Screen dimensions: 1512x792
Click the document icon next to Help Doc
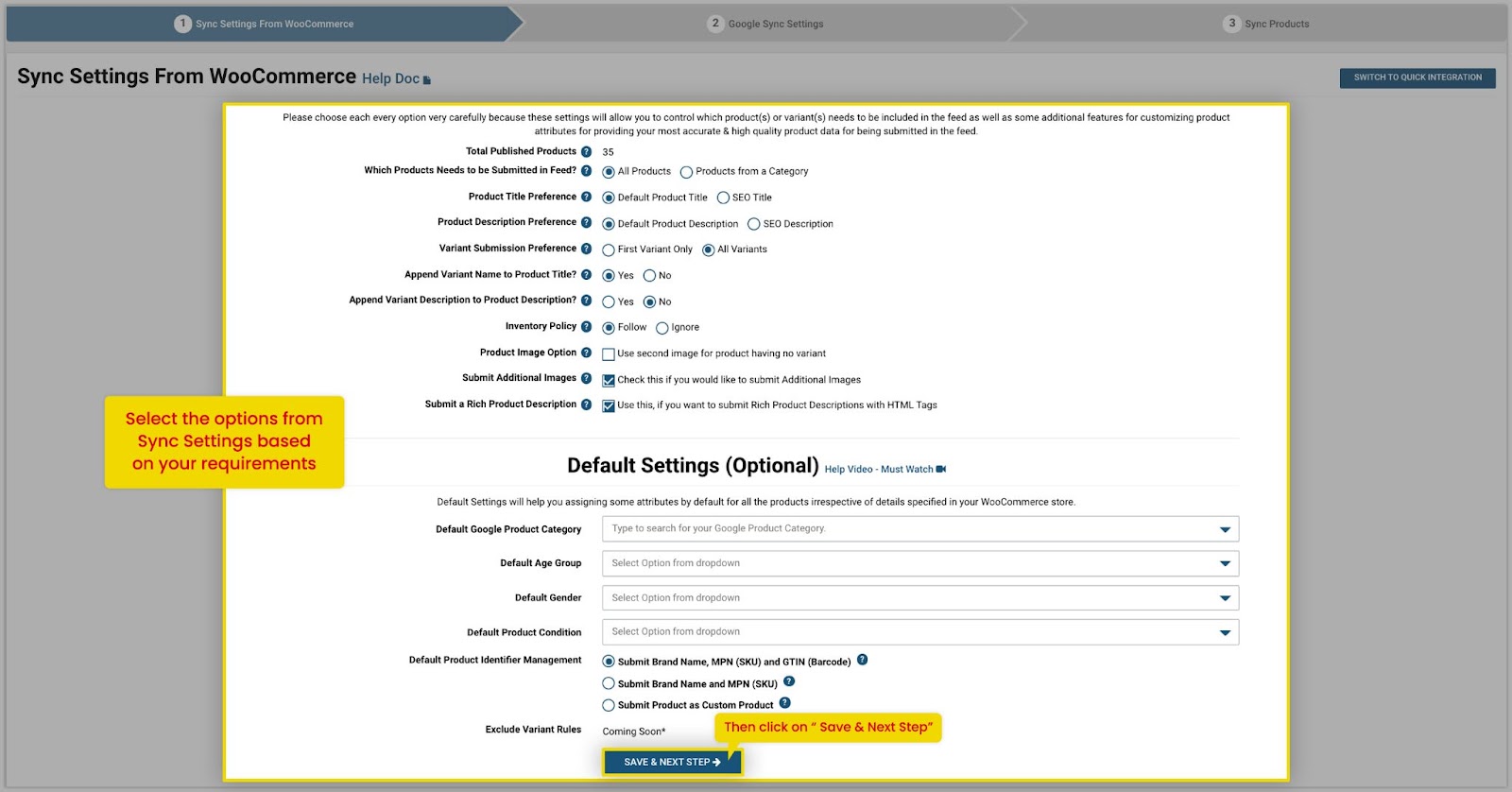click(427, 80)
